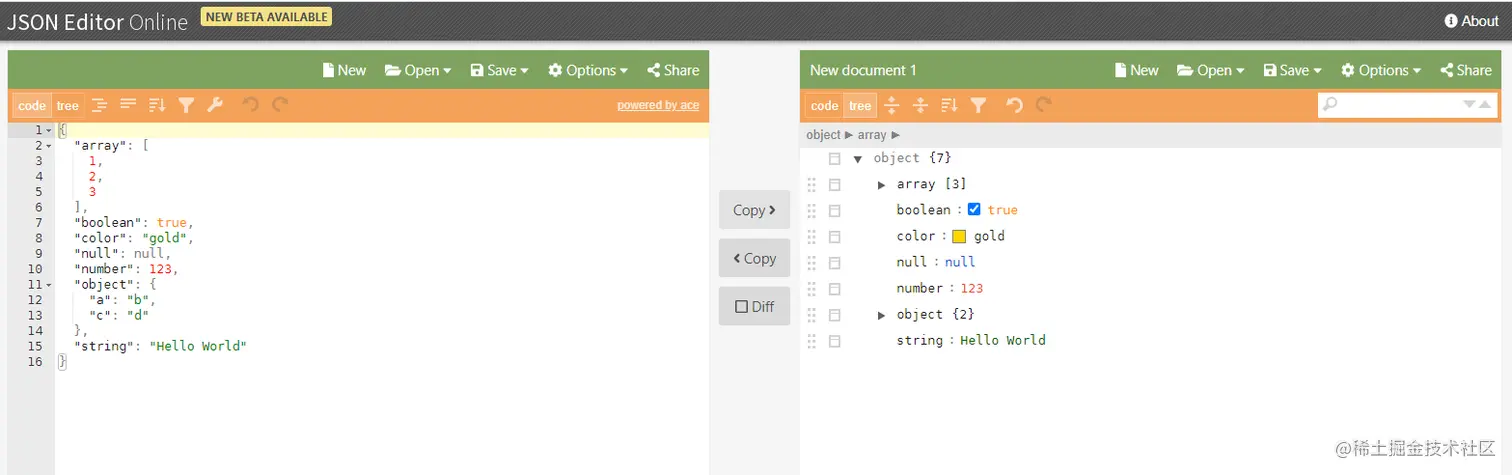Viewport: 1512px width, 475px height.
Task: Share the left panel document
Action: pos(673,70)
